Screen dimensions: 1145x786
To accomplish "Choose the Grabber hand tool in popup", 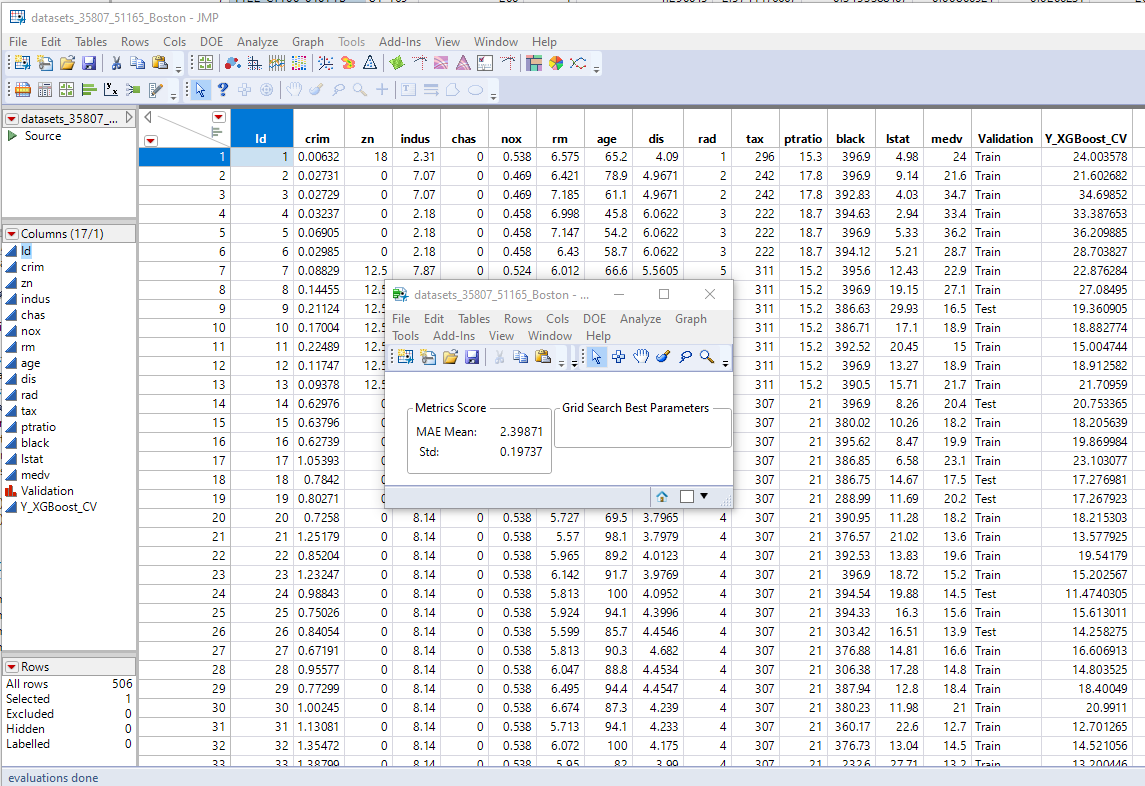I will [x=641, y=357].
